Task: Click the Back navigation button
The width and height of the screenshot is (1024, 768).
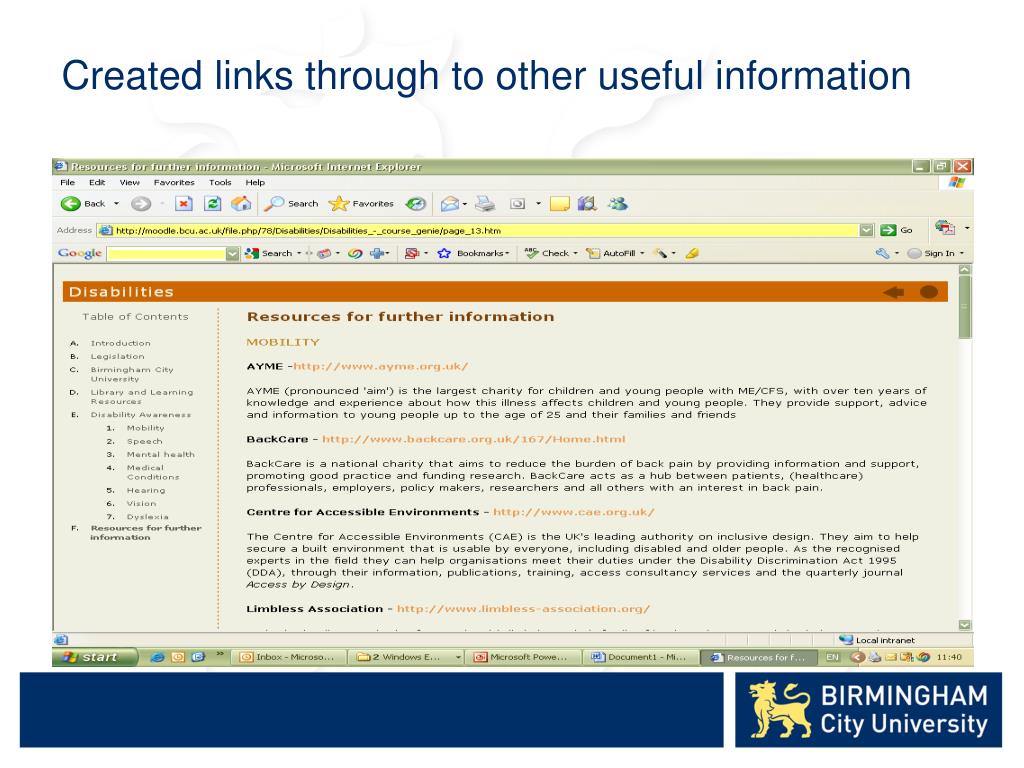Action: coord(82,204)
